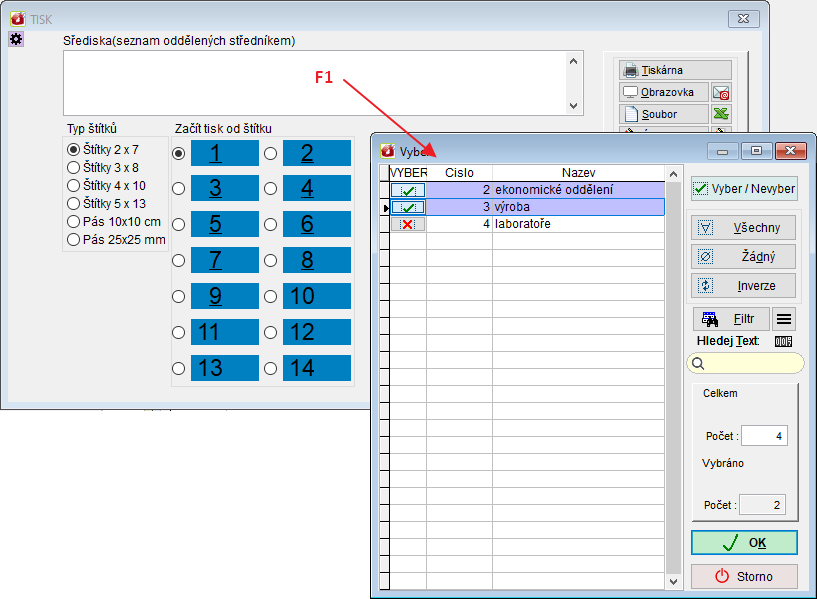Click the Soubor file button
Image resolution: width=817 pixels, height=599 pixels.
664,114
